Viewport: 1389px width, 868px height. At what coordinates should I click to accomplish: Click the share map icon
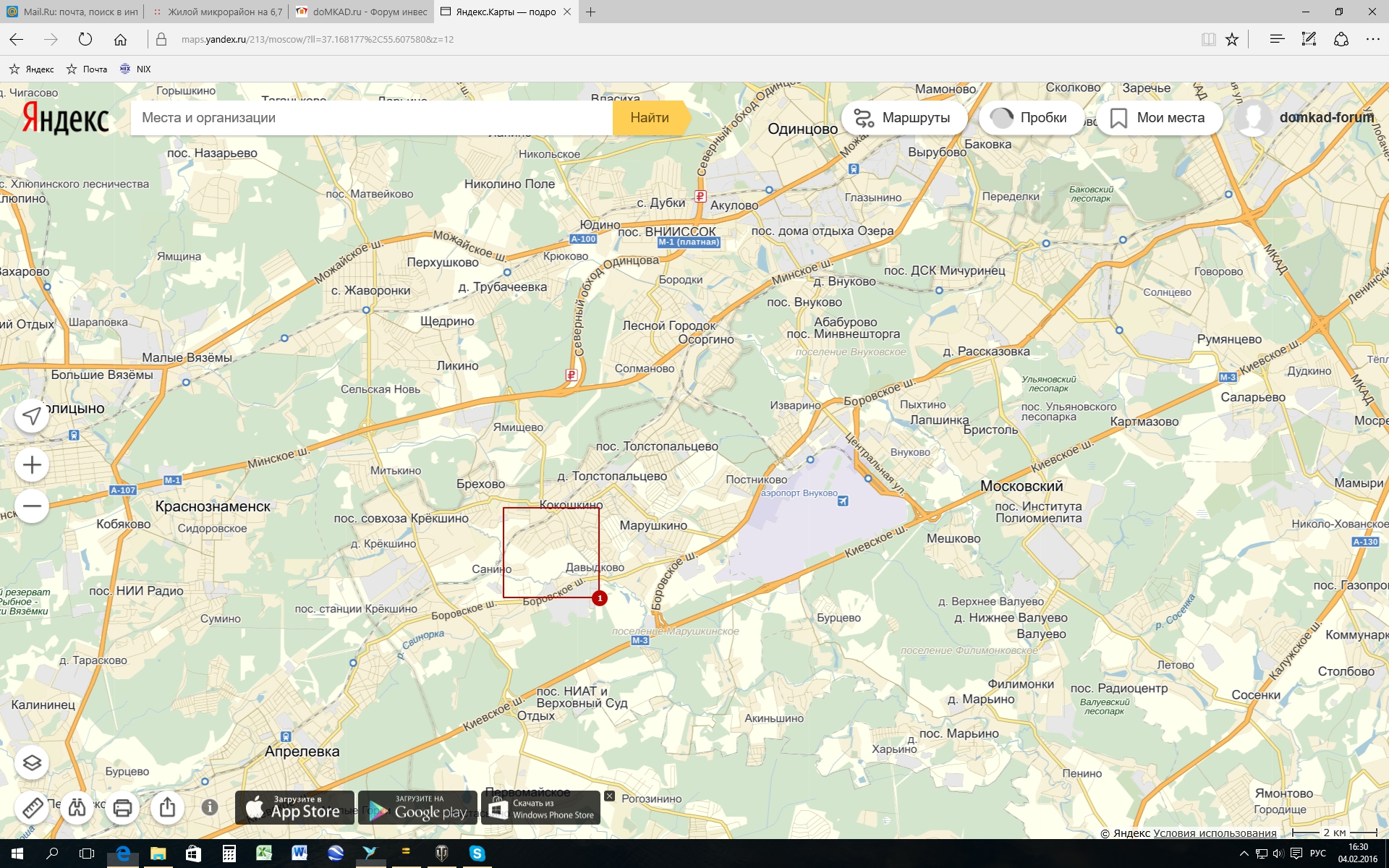tap(167, 807)
